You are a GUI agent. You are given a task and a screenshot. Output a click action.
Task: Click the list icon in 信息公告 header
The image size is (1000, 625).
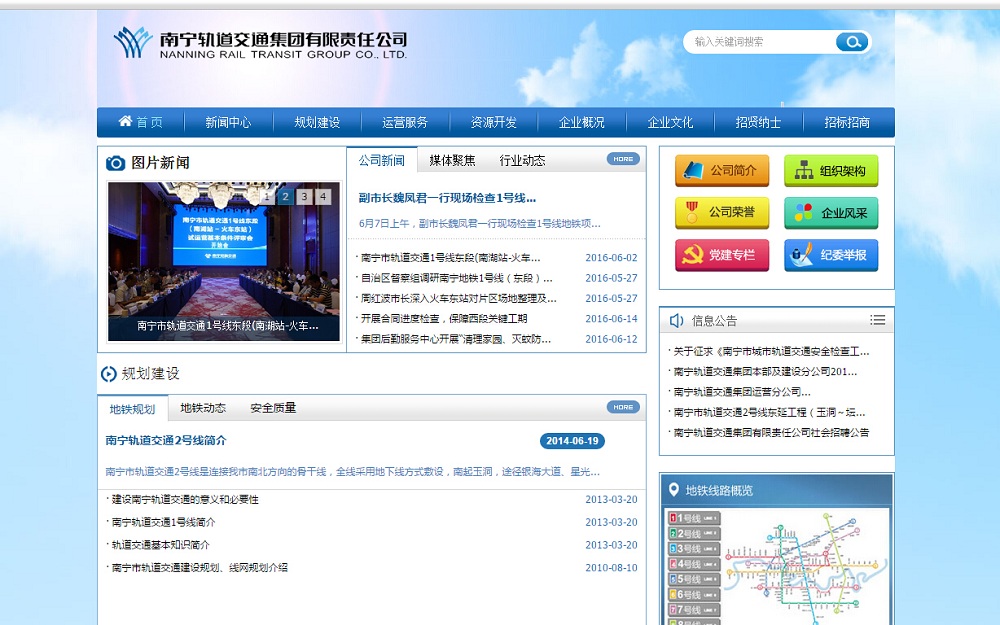coord(878,320)
